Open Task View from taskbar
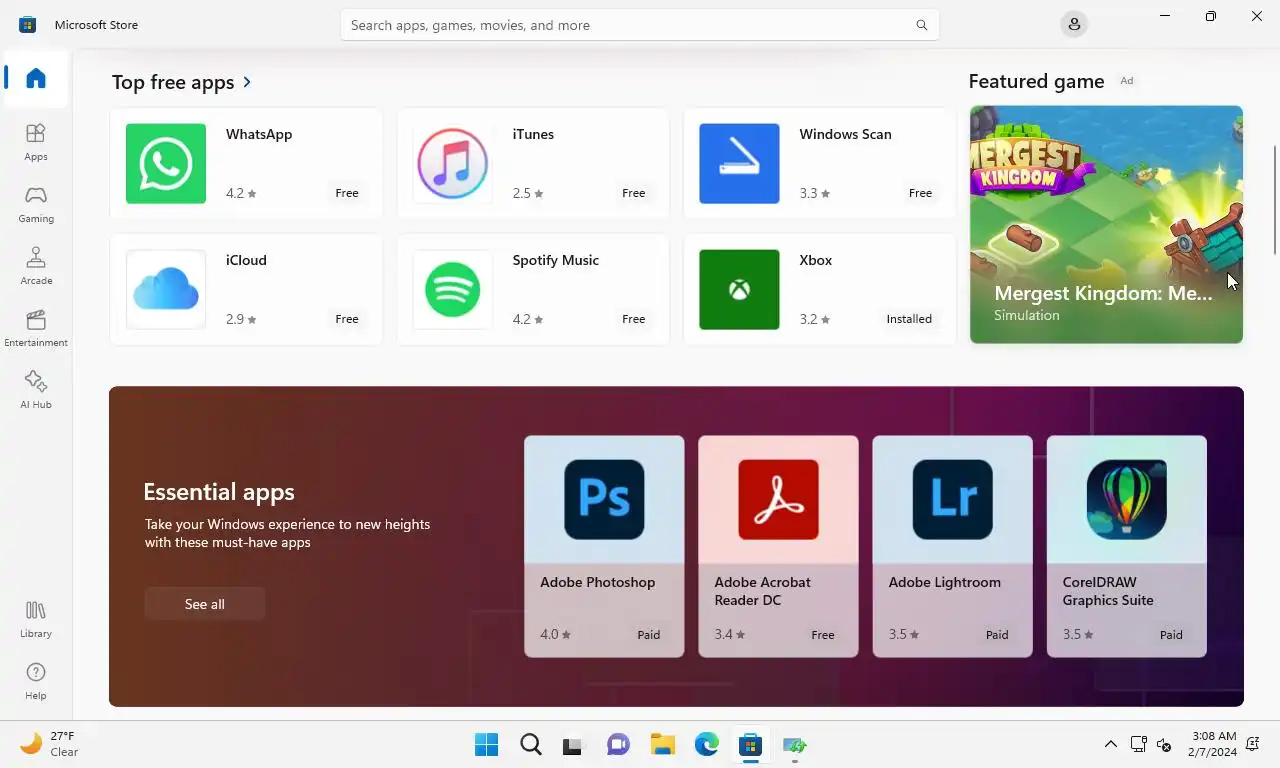This screenshot has width=1280, height=768. click(572, 744)
